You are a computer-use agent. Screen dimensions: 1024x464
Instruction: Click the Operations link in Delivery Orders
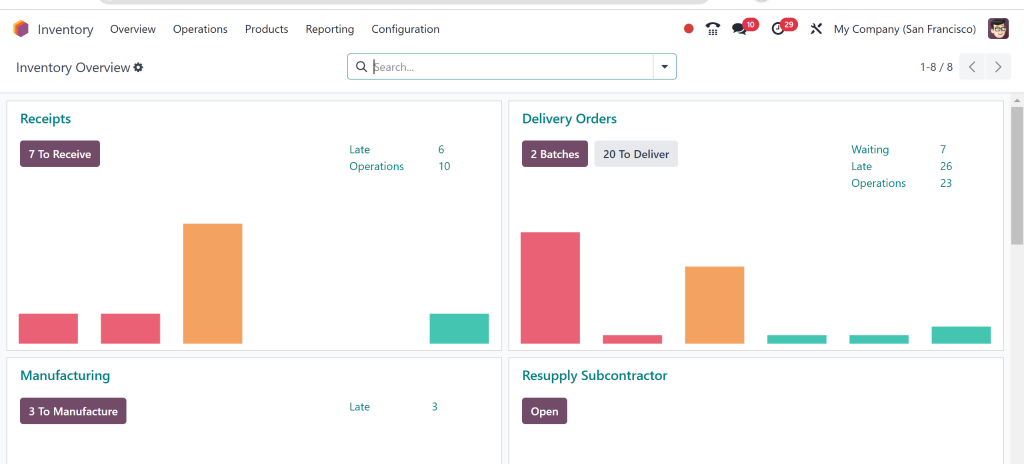(x=878, y=184)
